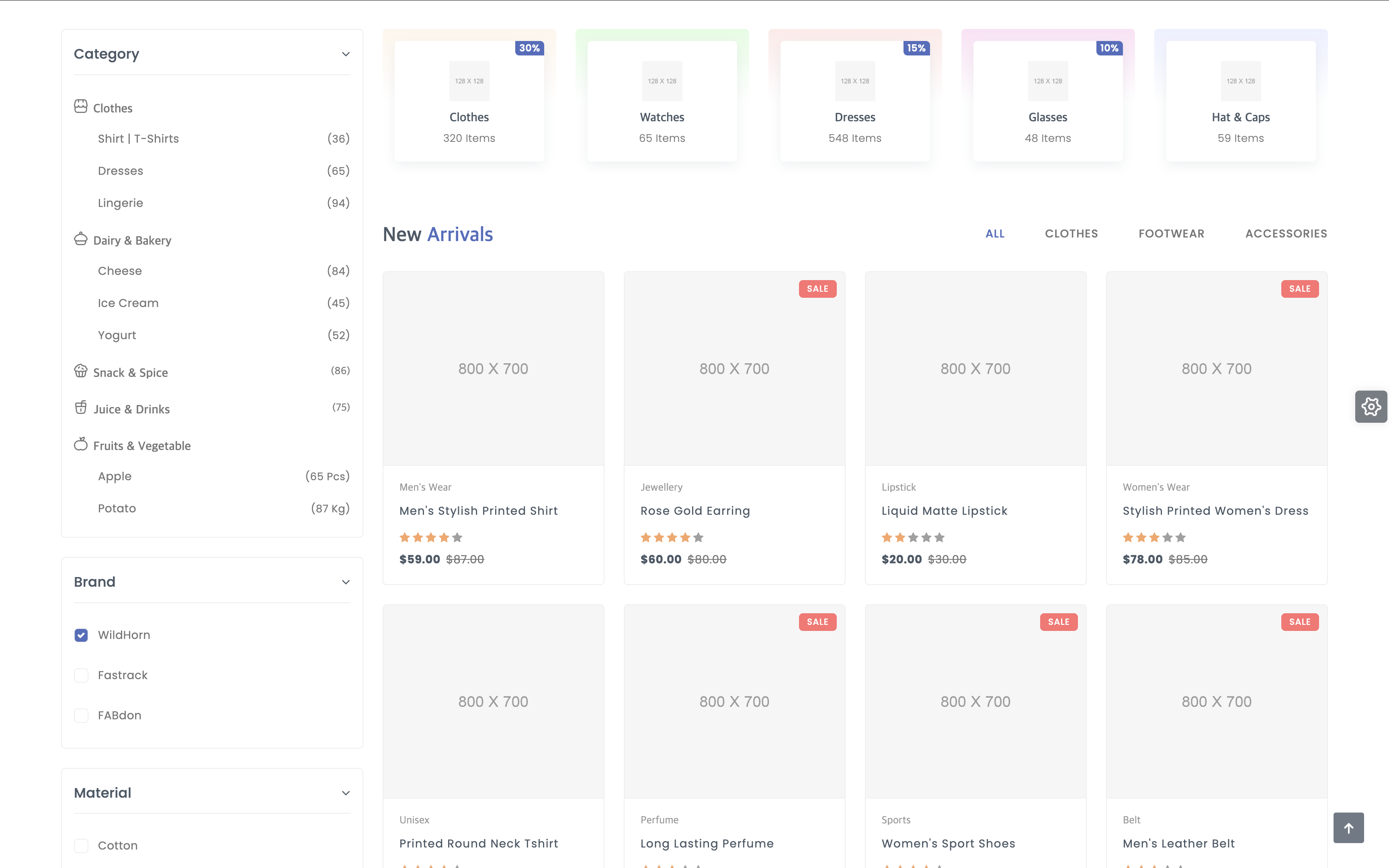Image resolution: width=1389 pixels, height=868 pixels.
Task: Collapse the Material filter panel
Action: [x=346, y=793]
